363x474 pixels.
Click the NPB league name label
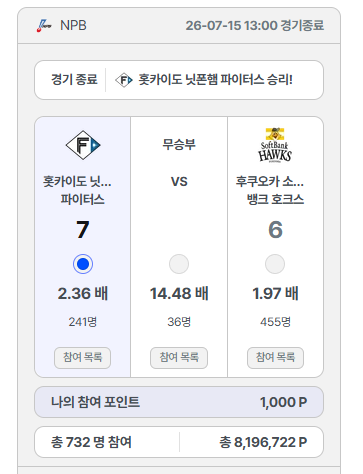(x=73, y=26)
